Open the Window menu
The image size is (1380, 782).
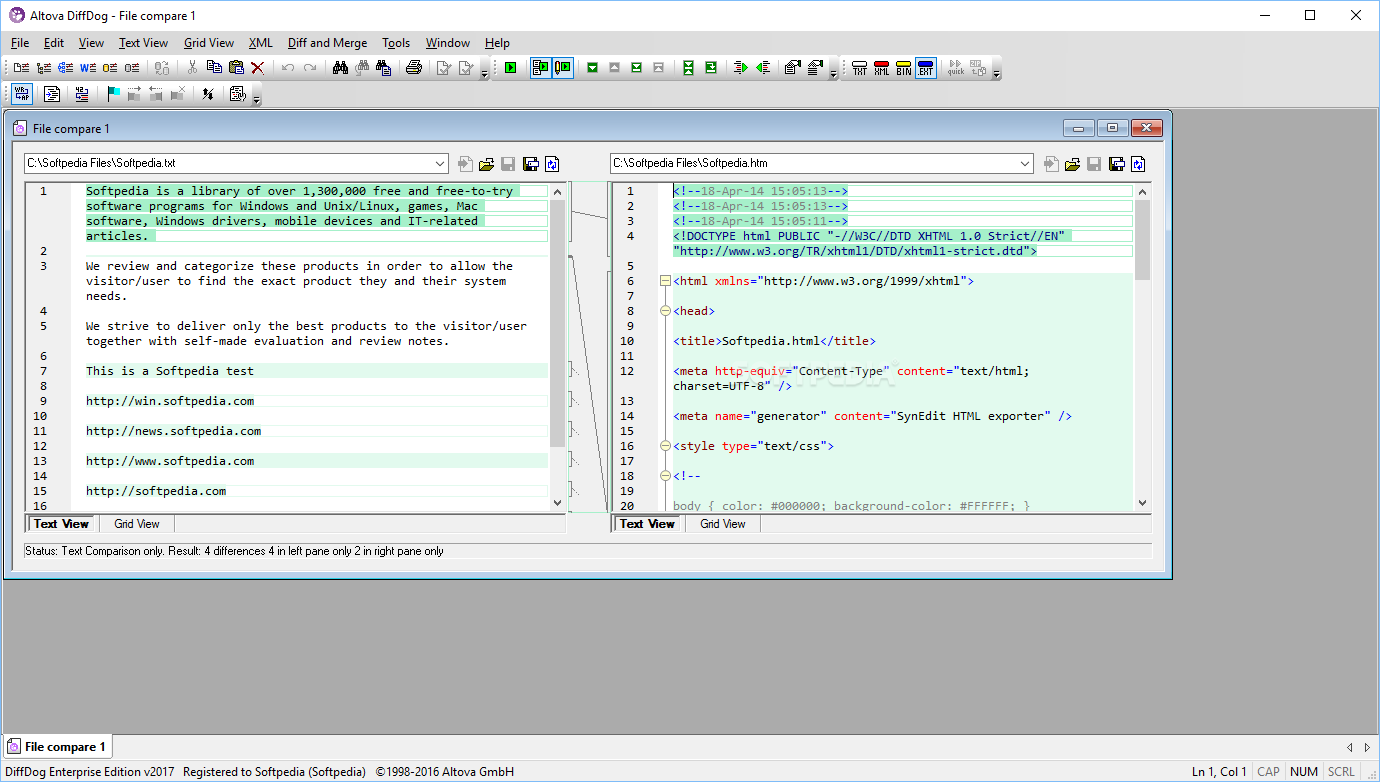tap(447, 43)
